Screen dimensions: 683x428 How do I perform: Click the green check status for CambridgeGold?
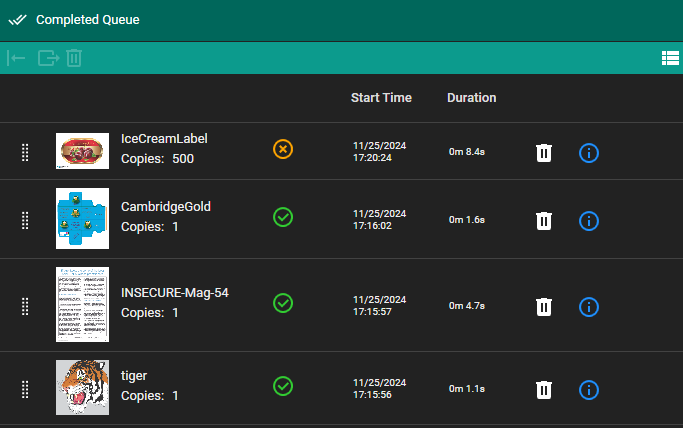(x=283, y=217)
